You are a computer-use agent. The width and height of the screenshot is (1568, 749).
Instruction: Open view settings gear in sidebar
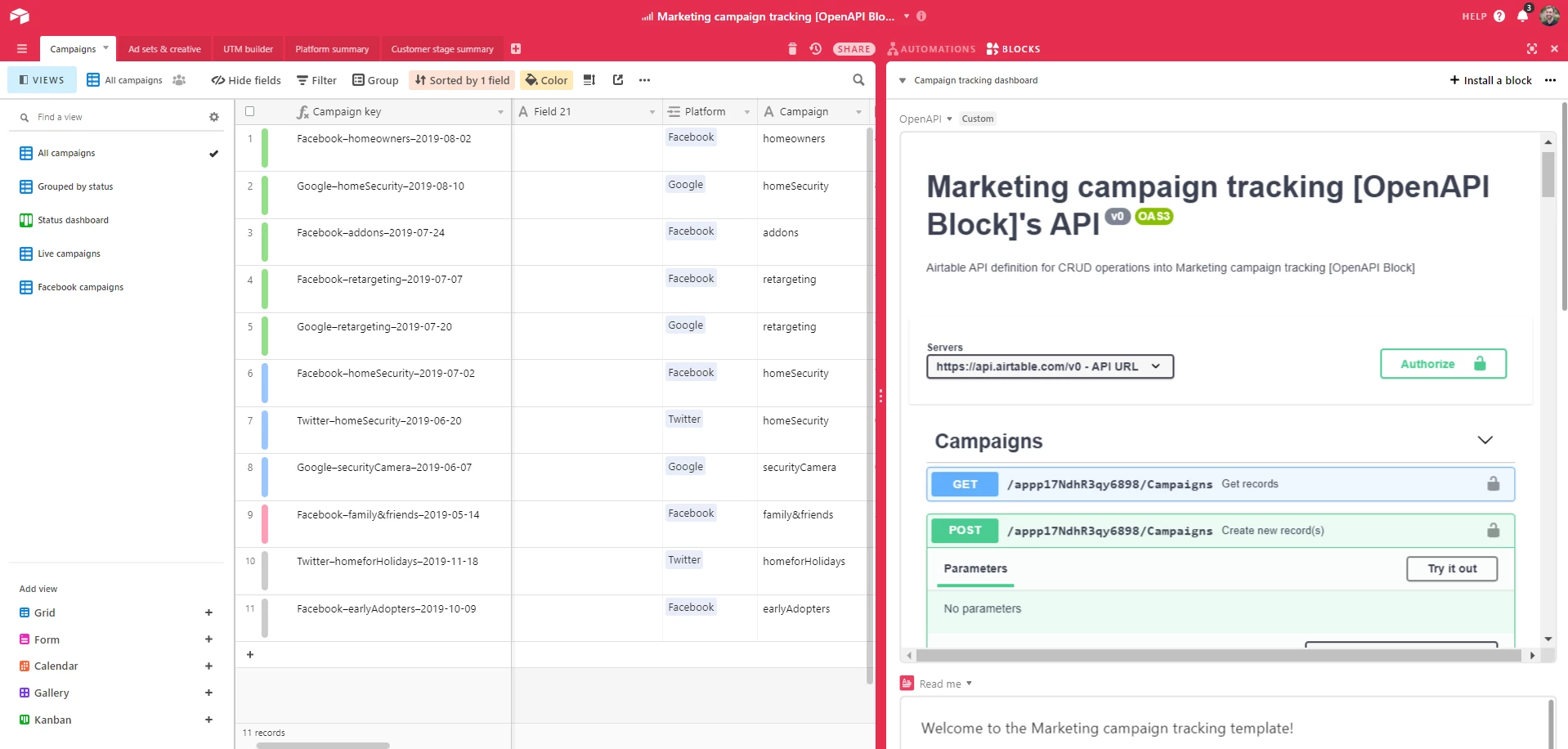click(214, 117)
